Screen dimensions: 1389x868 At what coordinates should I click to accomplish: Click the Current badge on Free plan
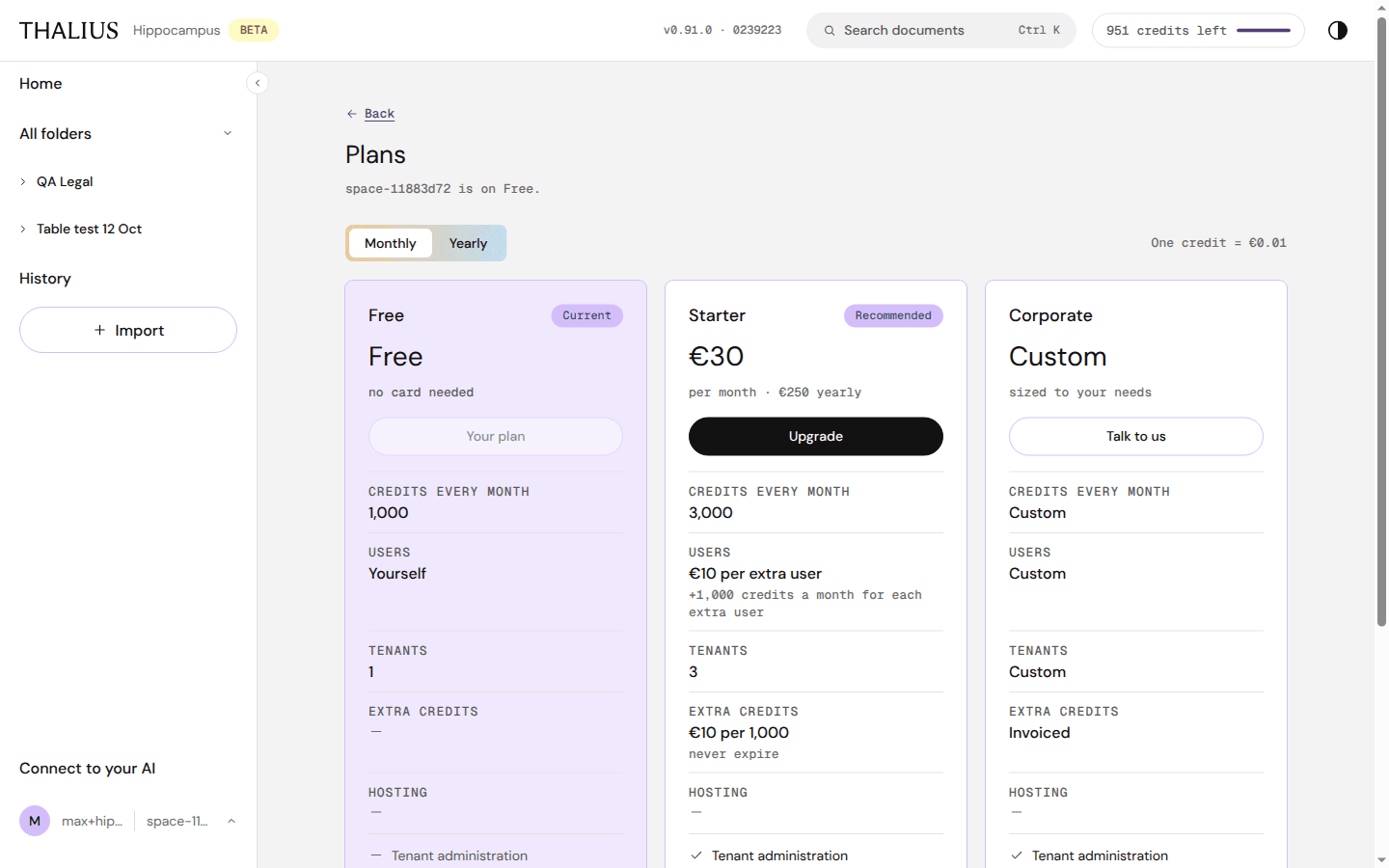click(x=587, y=315)
